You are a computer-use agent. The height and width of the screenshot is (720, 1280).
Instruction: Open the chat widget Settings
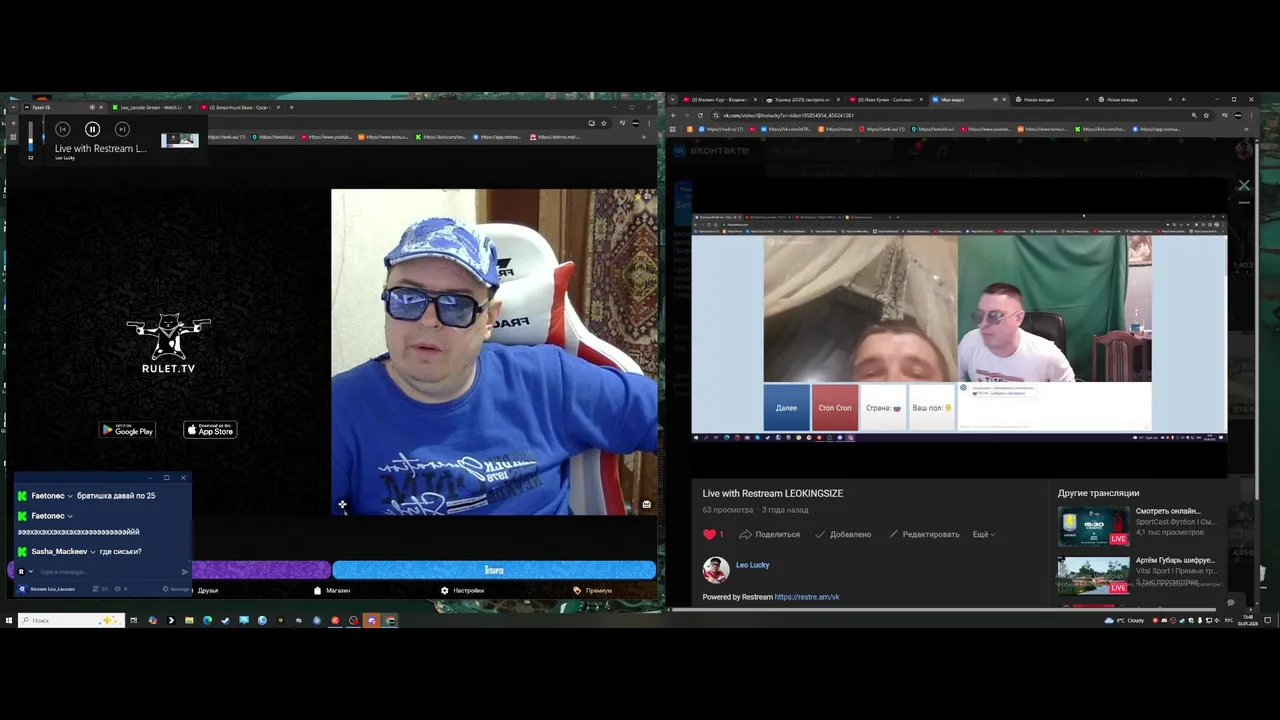point(177,589)
